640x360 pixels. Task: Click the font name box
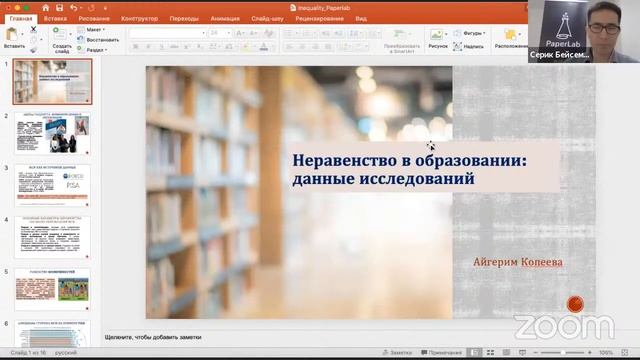pos(167,33)
